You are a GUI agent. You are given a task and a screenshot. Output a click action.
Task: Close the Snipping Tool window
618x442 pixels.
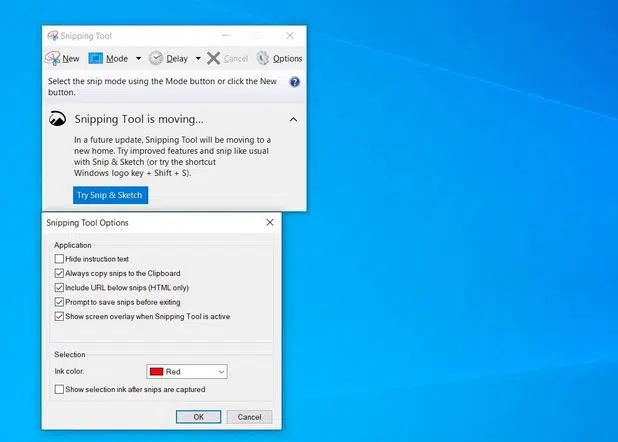(290, 35)
